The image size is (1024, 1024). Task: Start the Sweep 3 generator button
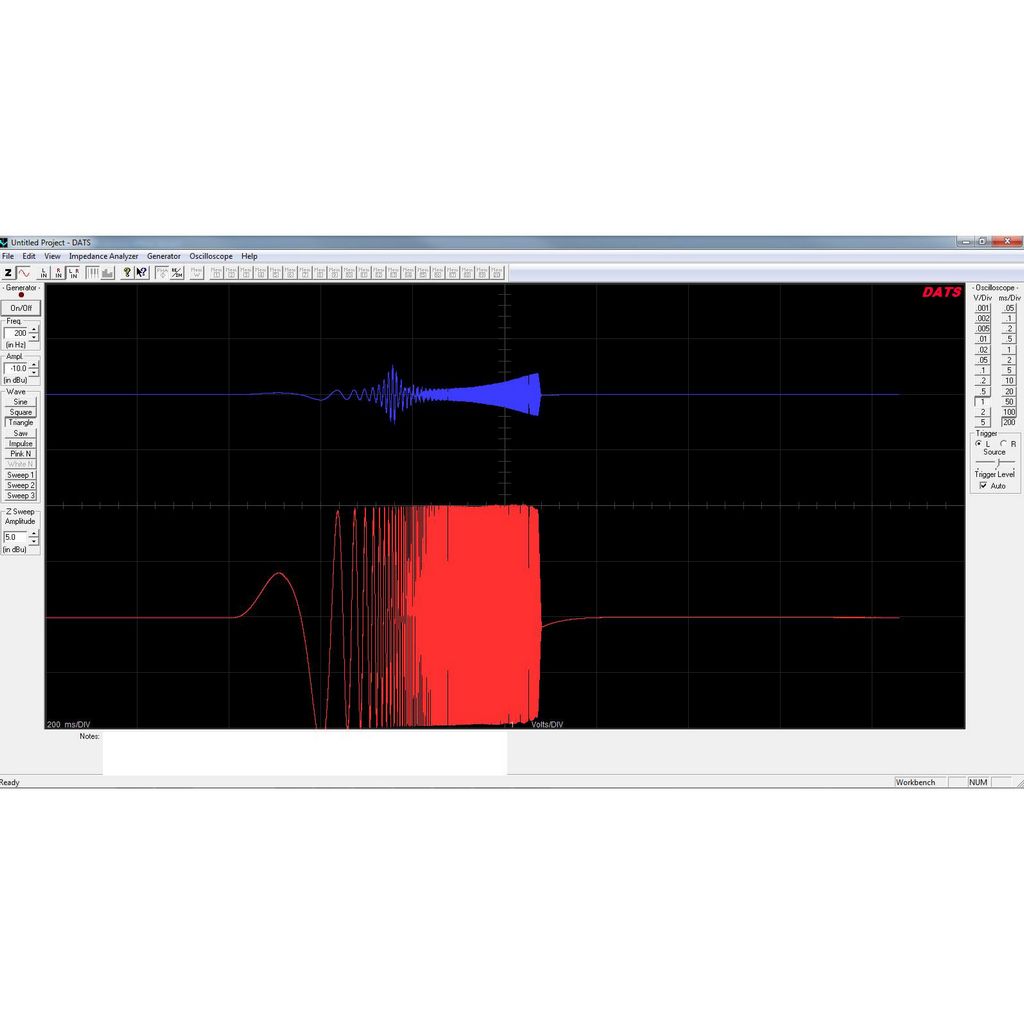click(20, 496)
